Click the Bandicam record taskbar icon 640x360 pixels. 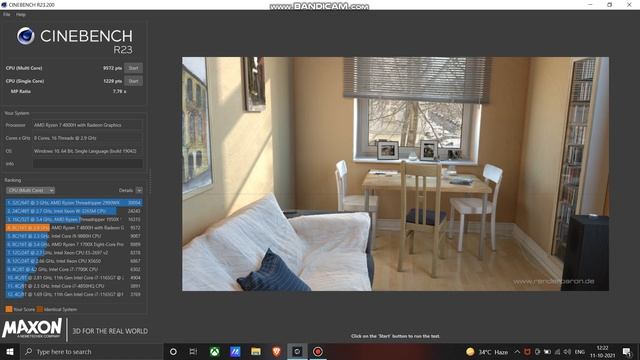click(x=318, y=351)
